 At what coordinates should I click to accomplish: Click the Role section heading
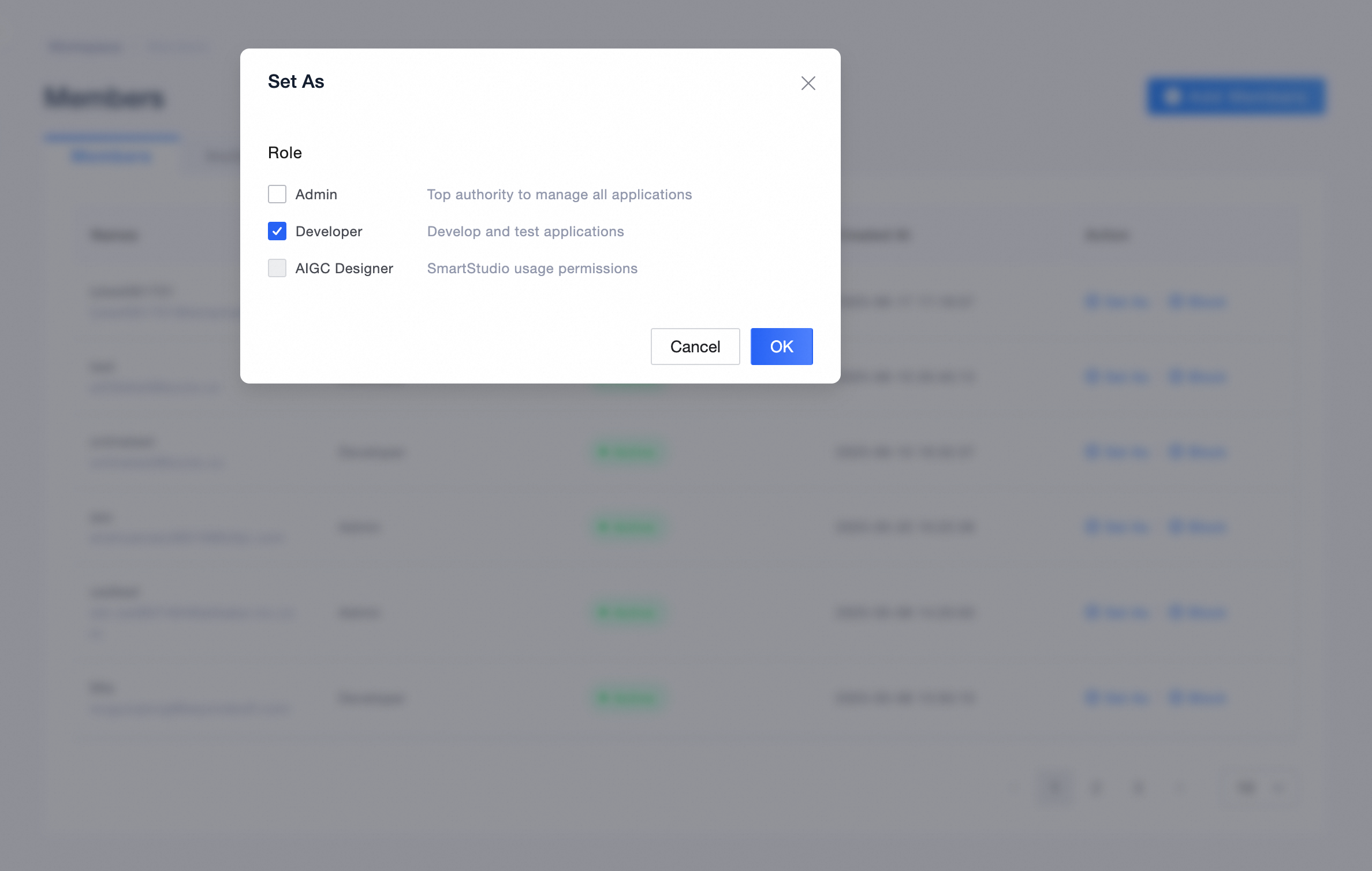pos(285,152)
